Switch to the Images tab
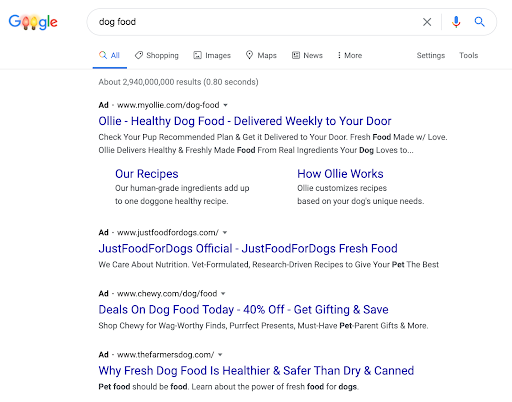 coord(212,55)
